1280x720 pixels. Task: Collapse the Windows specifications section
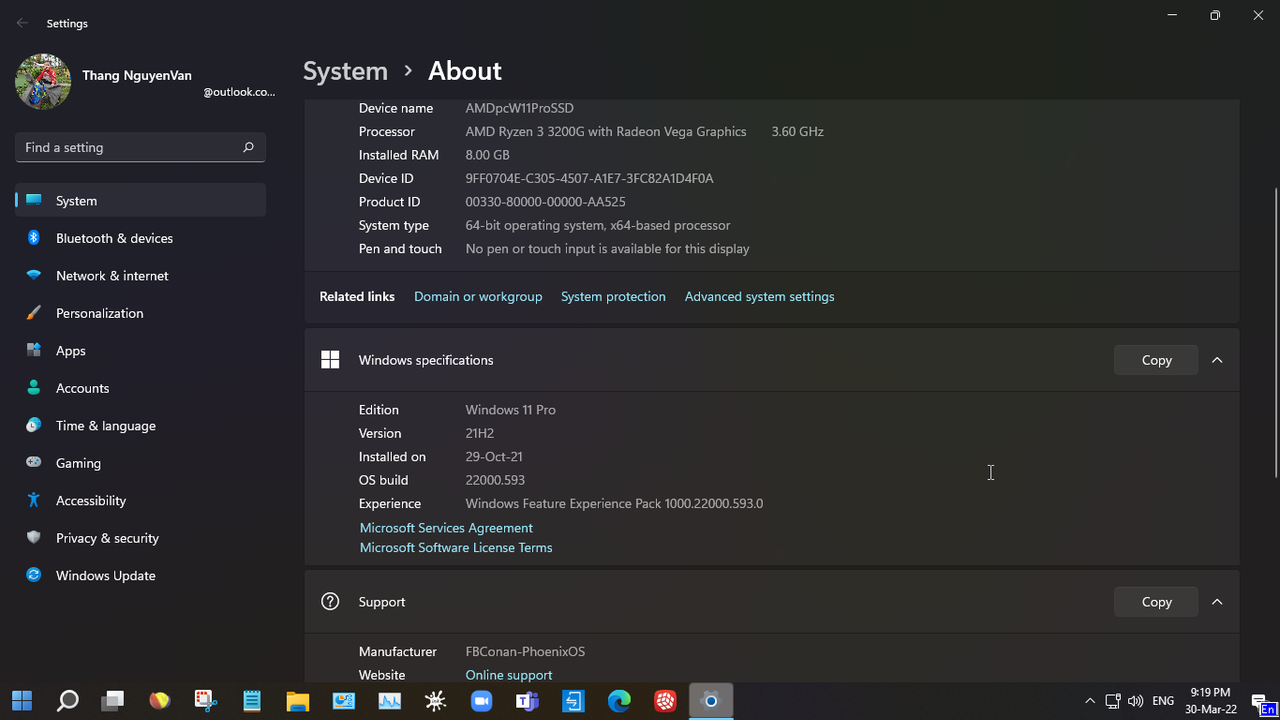click(1217, 360)
